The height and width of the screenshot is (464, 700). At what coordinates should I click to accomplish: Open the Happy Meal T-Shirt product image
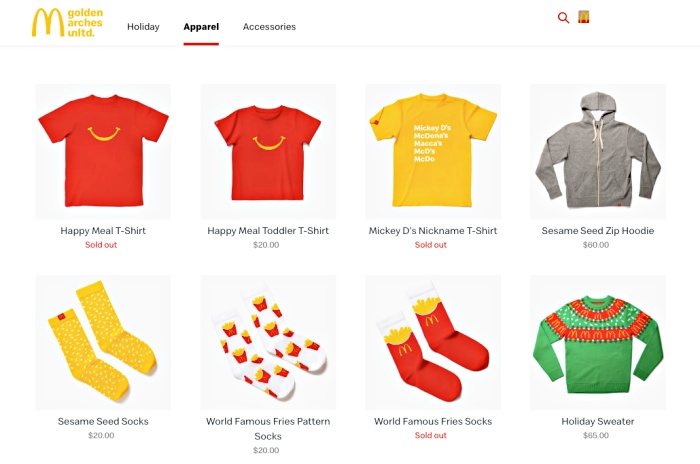(x=103, y=152)
